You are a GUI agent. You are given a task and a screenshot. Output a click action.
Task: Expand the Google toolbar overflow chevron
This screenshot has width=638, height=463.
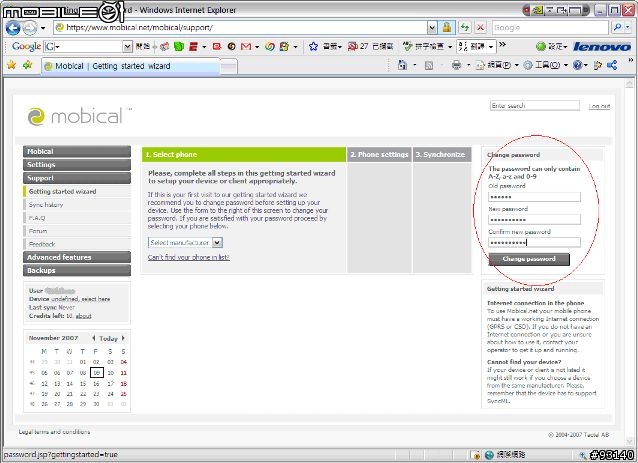tap(503, 45)
